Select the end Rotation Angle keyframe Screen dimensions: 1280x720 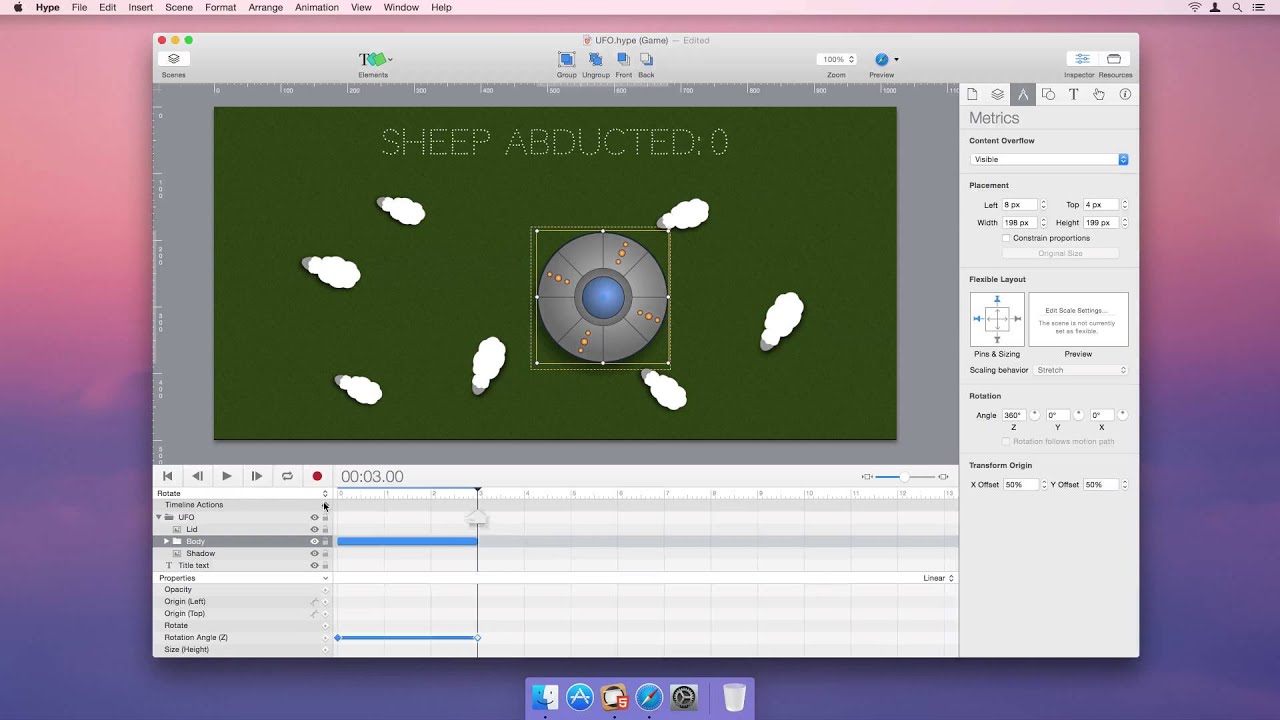point(477,637)
